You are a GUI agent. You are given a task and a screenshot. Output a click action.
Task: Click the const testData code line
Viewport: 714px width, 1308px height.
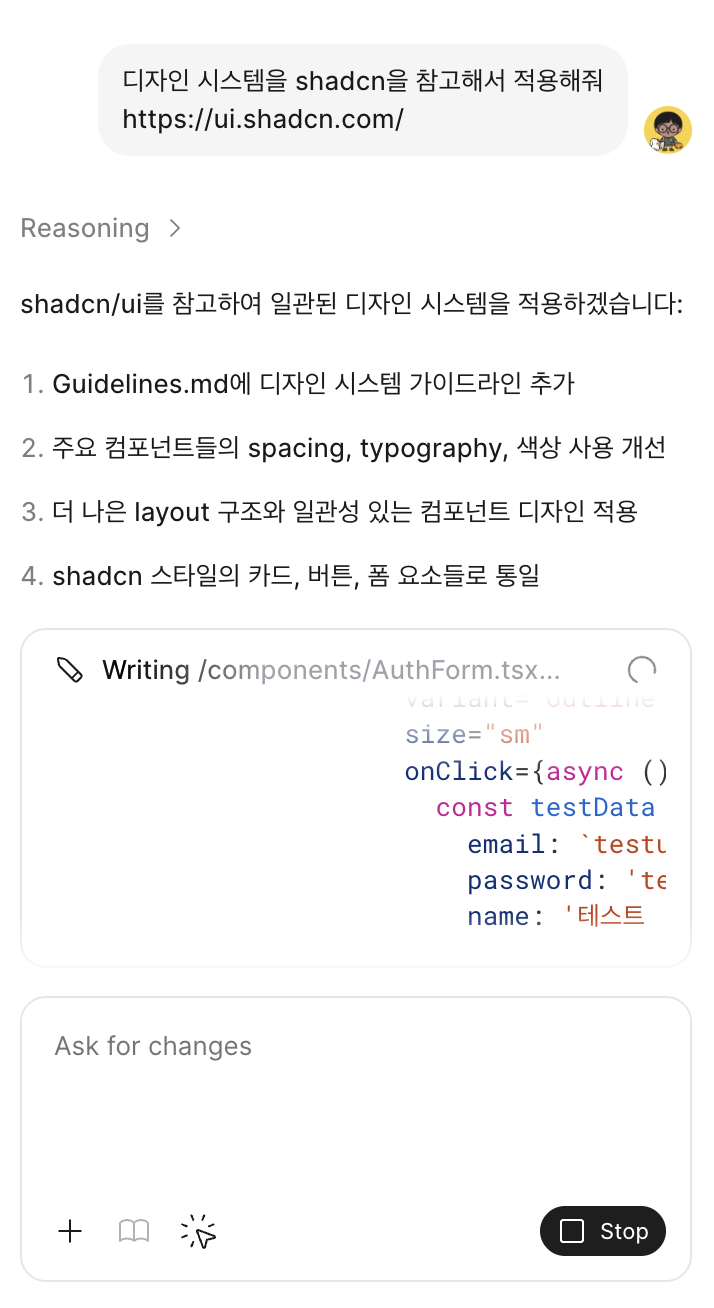546,807
